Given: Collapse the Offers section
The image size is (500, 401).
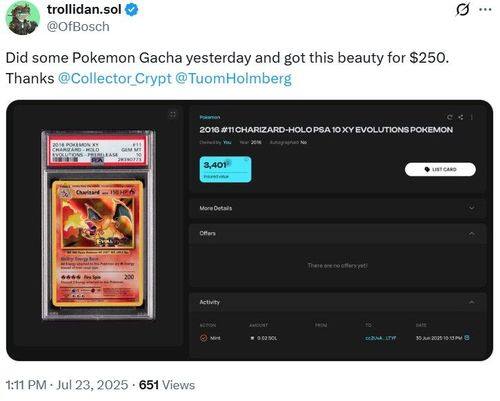Looking at the screenshot, I should [472, 233].
